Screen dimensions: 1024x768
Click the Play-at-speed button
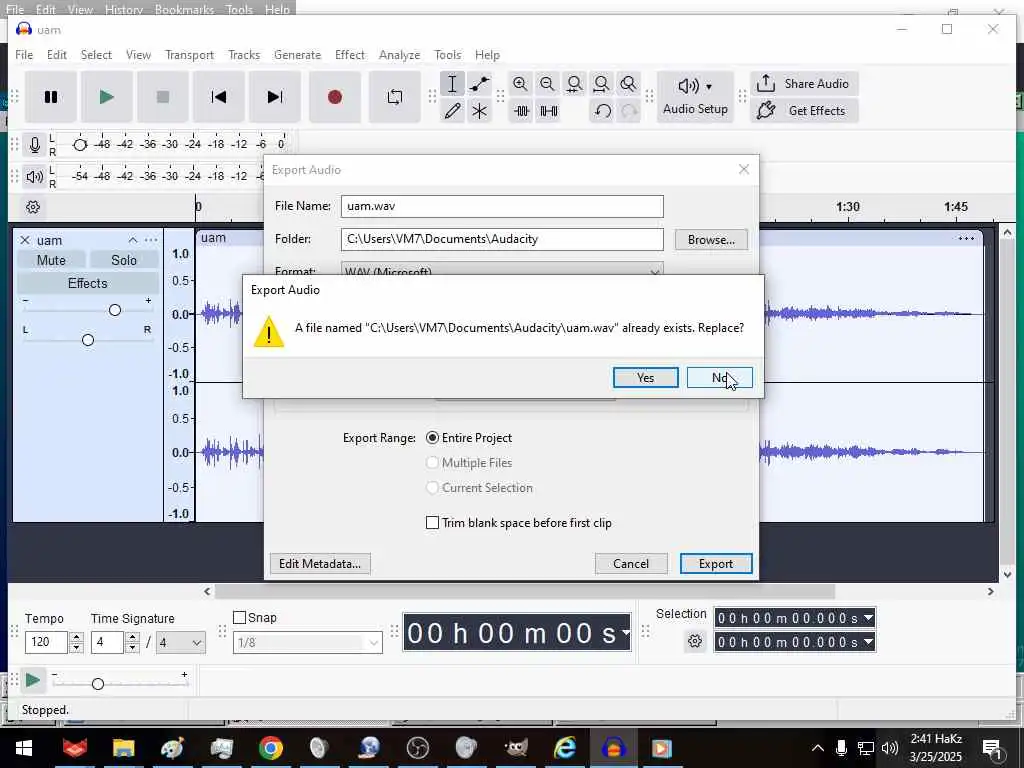pos(33,681)
